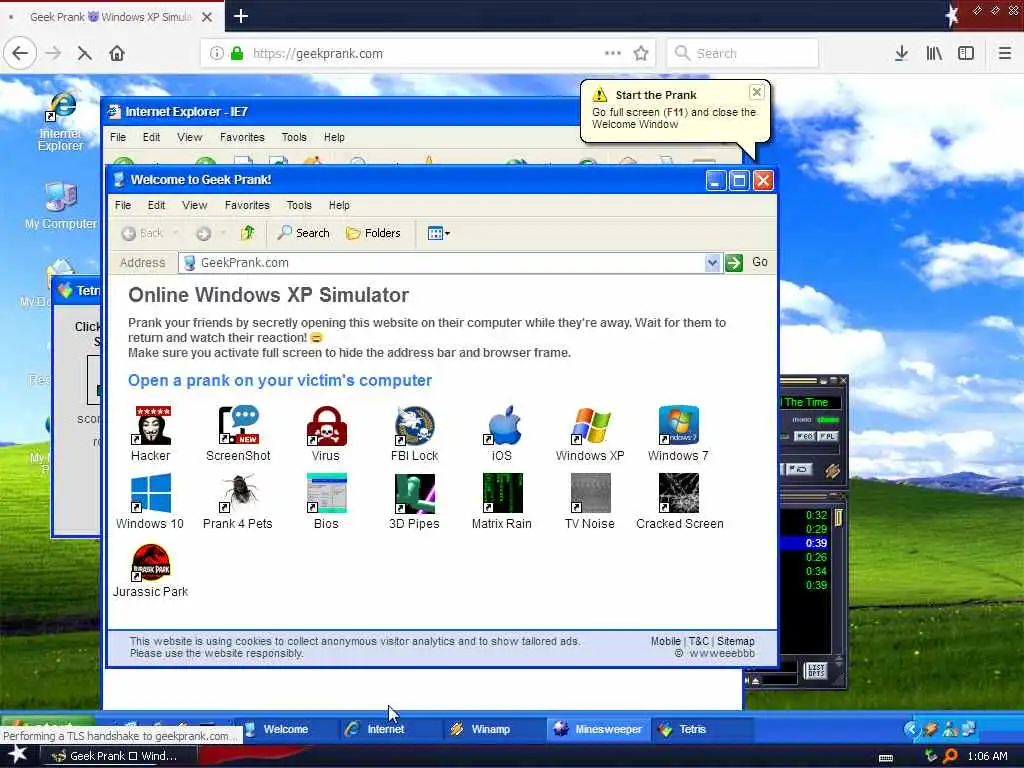The width and height of the screenshot is (1024, 768).
Task: Open the Tools menu in Welcome window
Action: point(299,205)
